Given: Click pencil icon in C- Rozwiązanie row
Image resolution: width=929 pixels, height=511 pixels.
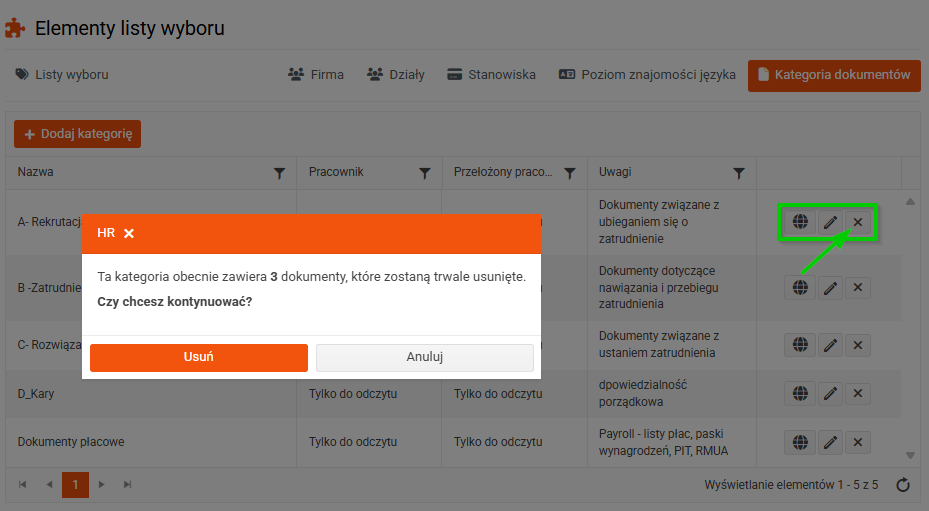Looking at the screenshot, I should click(x=830, y=345).
